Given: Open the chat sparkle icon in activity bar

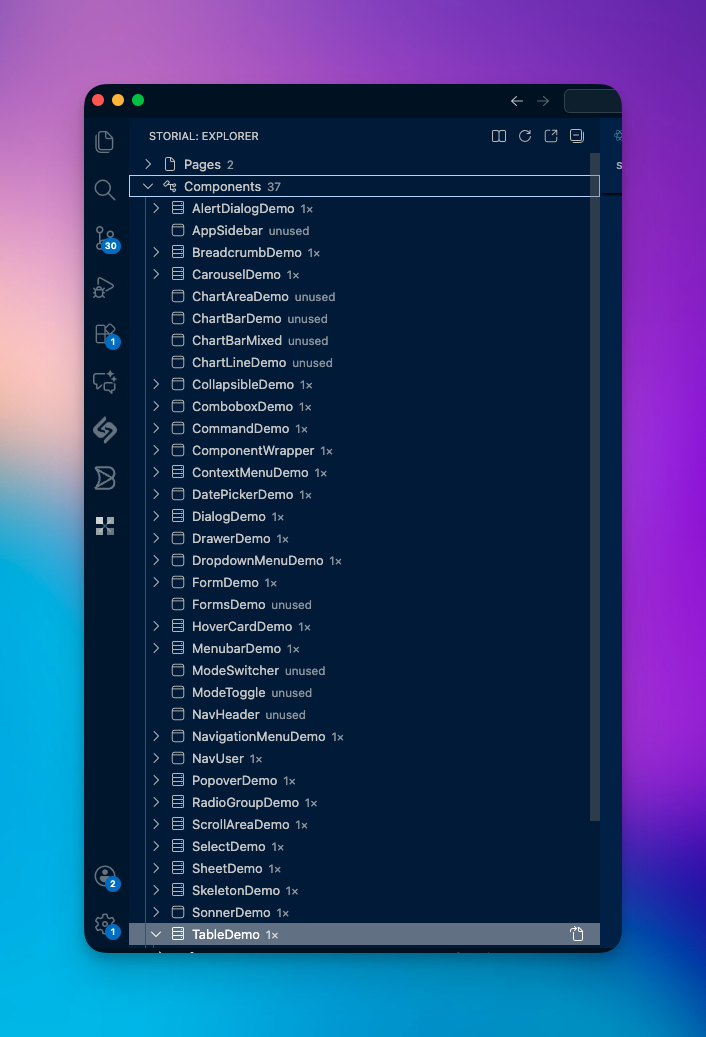Looking at the screenshot, I should point(104,382).
